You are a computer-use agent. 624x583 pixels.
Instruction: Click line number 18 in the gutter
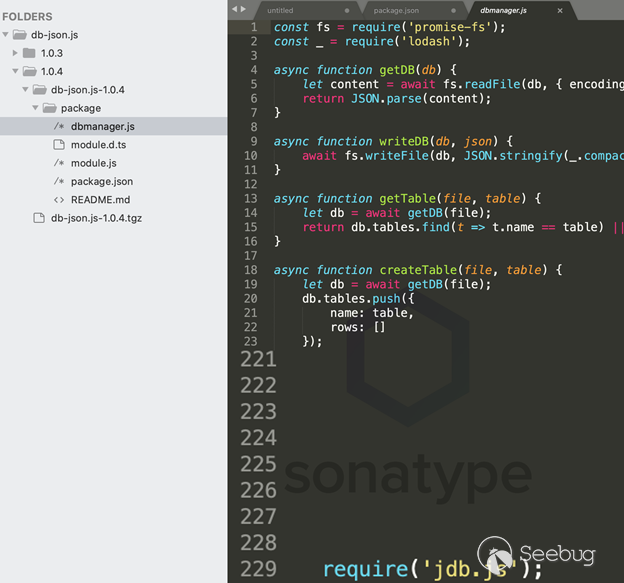251,270
